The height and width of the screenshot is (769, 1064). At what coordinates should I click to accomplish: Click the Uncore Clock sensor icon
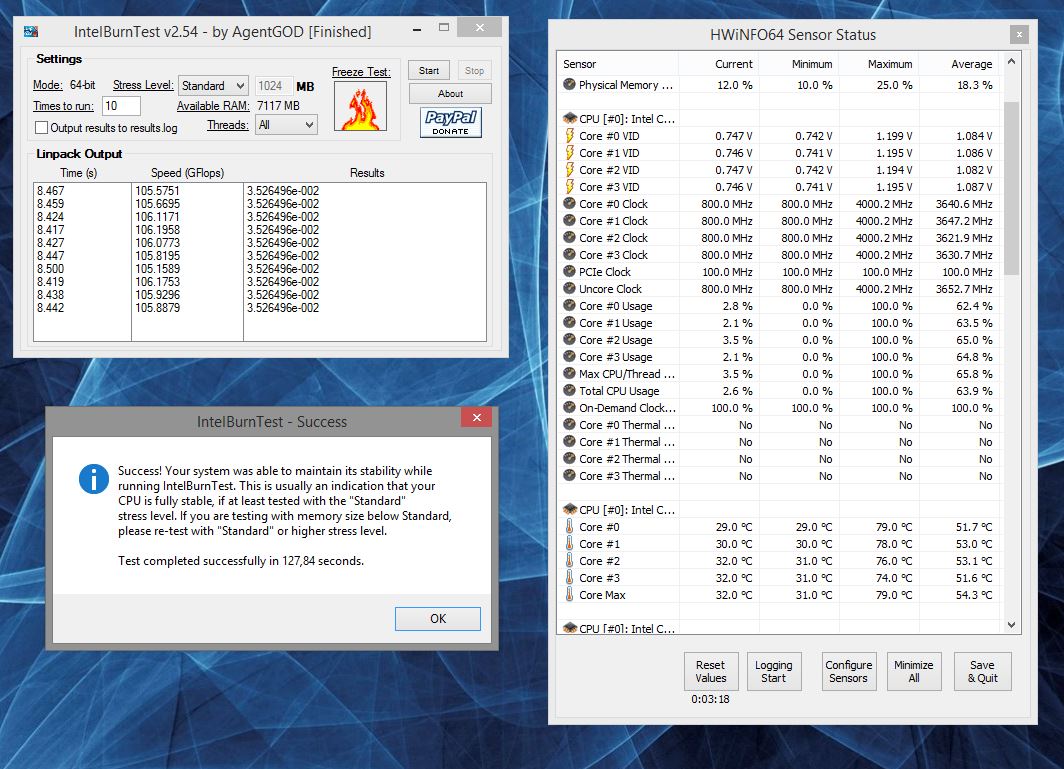tap(569, 288)
